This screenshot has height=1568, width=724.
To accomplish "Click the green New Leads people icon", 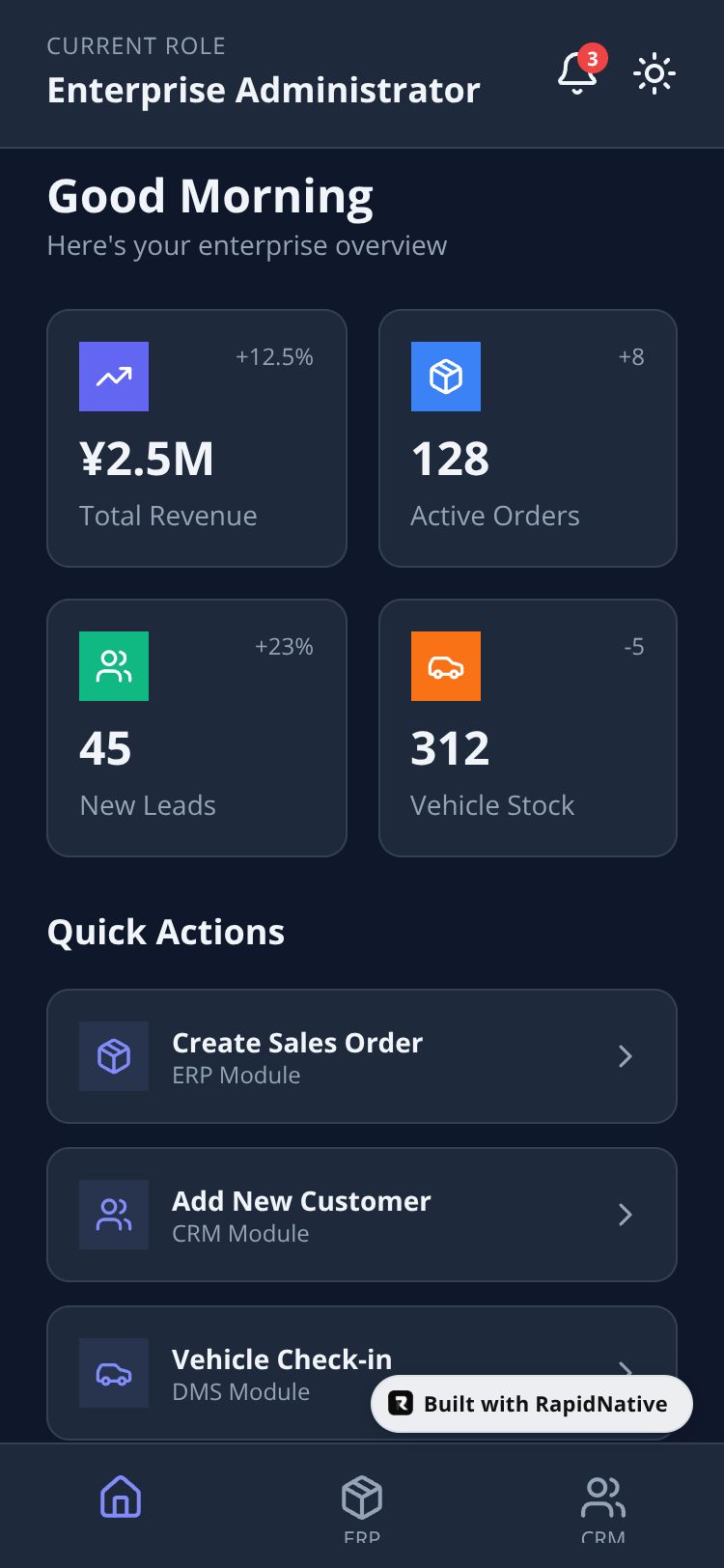I will point(114,666).
